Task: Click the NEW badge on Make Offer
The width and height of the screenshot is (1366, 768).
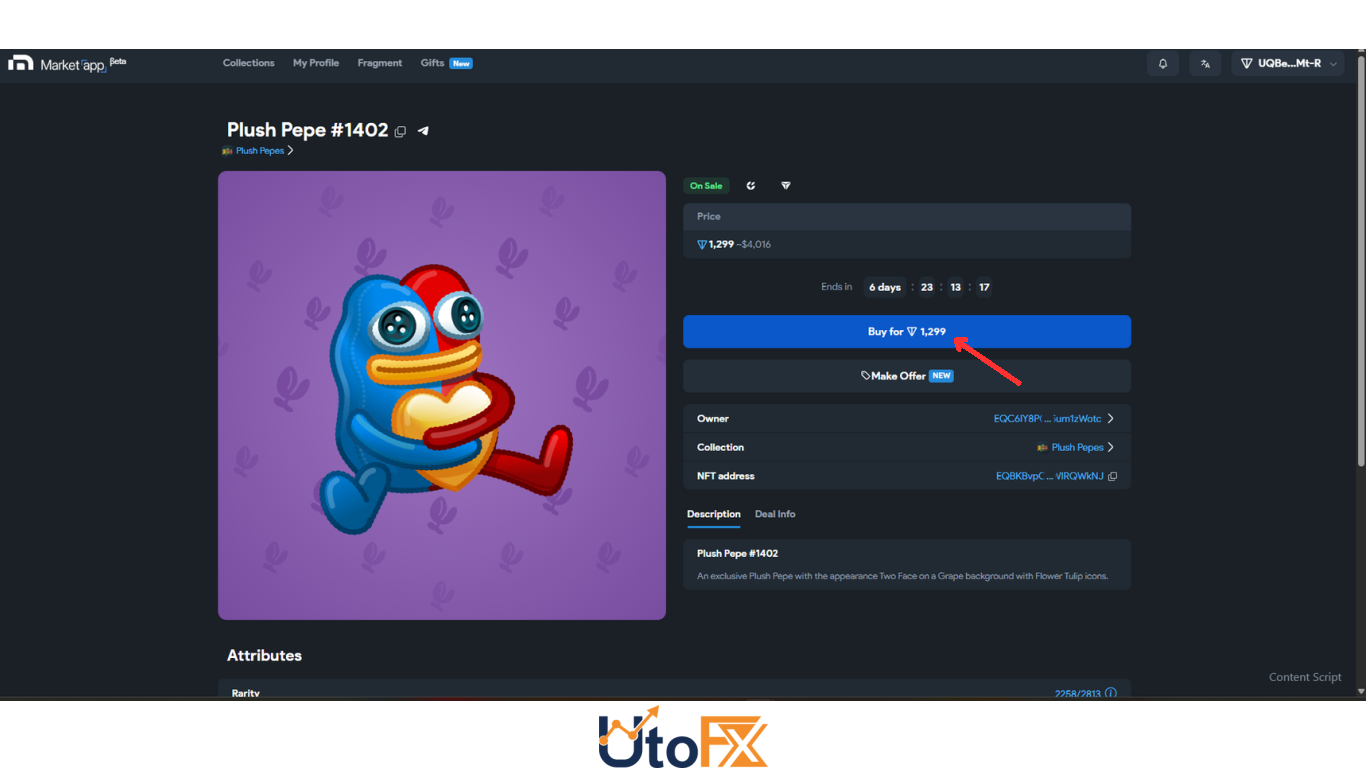Action: (x=941, y=376)
